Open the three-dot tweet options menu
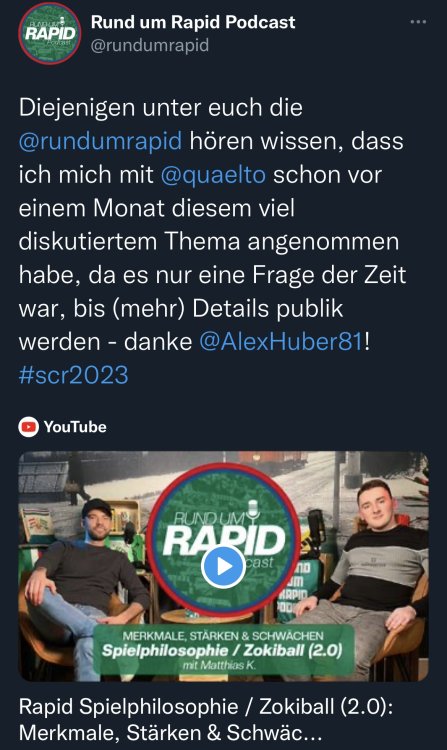The width and height of the screenshot is (447, 750). [418, 22]
